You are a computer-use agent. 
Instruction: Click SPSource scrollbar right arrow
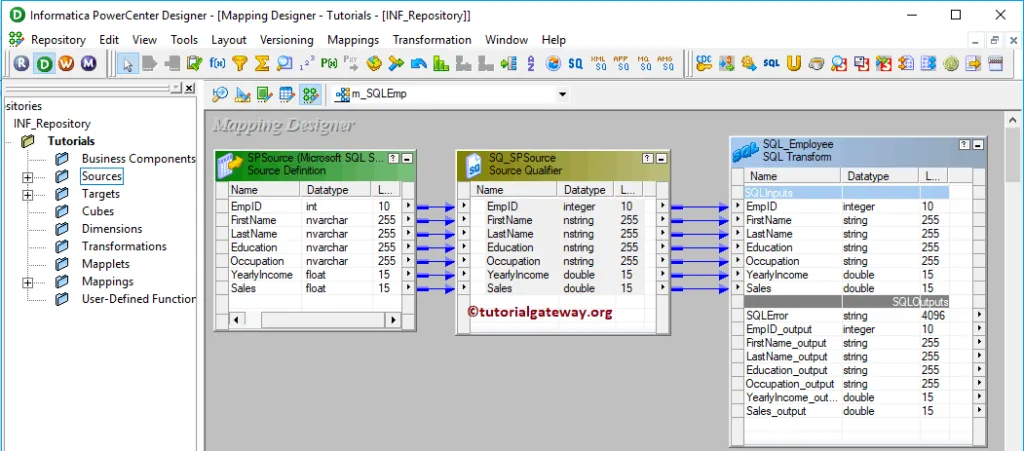[x=392, y=320]
